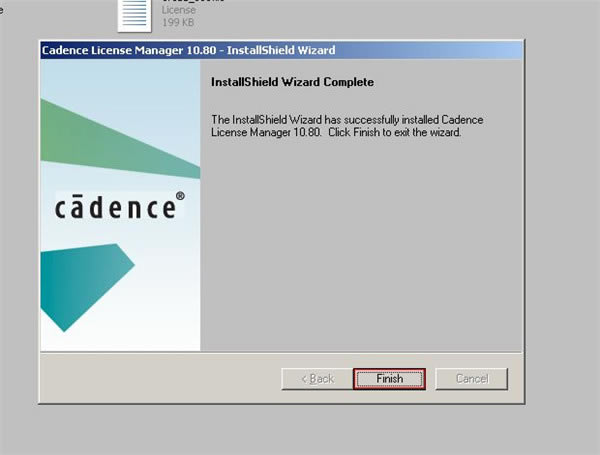The width and height of the screenshot is (600, 455).
Task: Click the 'successfully installed Cadence' message text
Action: [414, 120]
